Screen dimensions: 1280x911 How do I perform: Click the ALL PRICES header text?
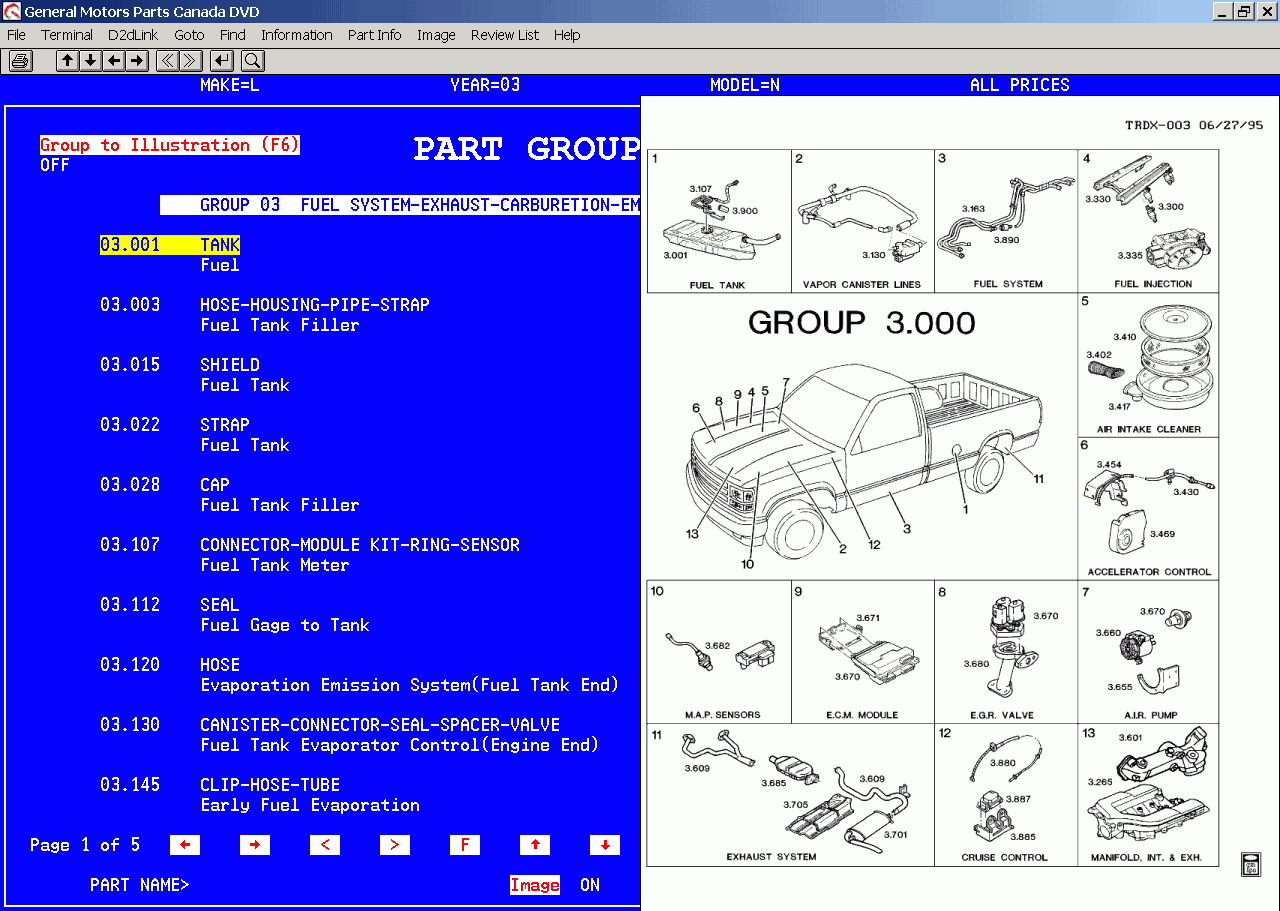tap(1020, 85)
